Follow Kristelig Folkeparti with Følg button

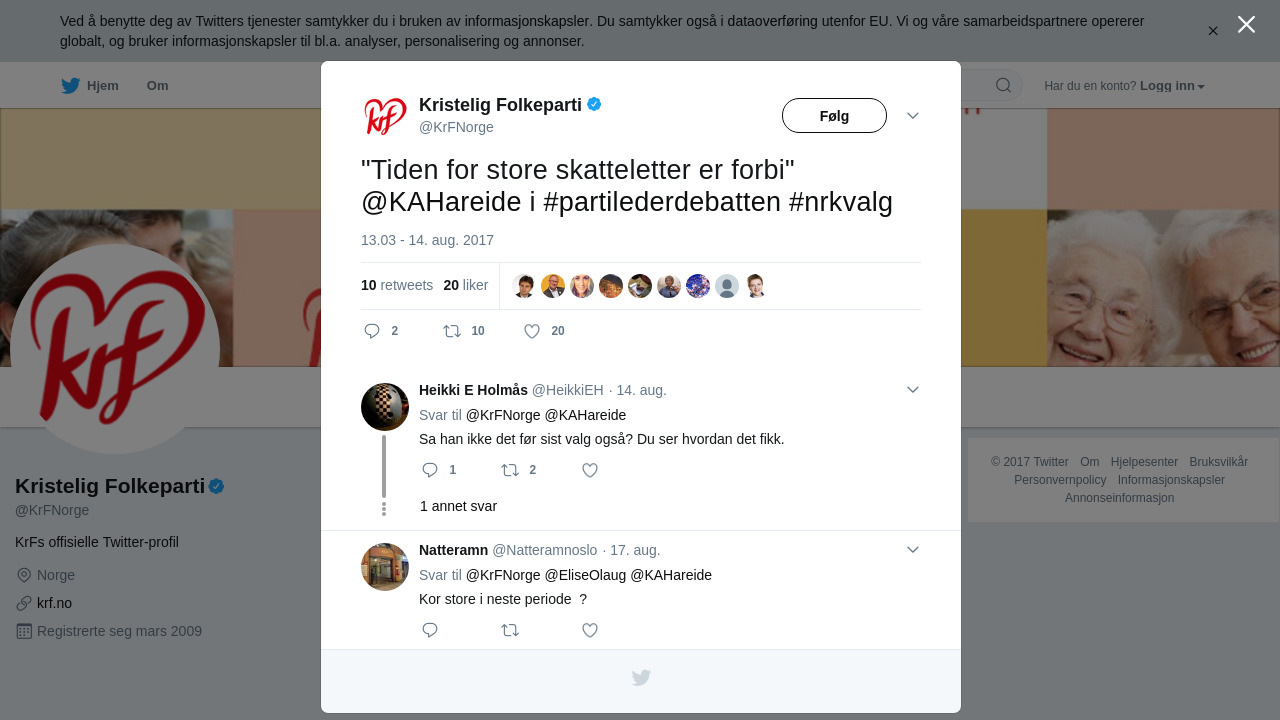tap(834, 116)
